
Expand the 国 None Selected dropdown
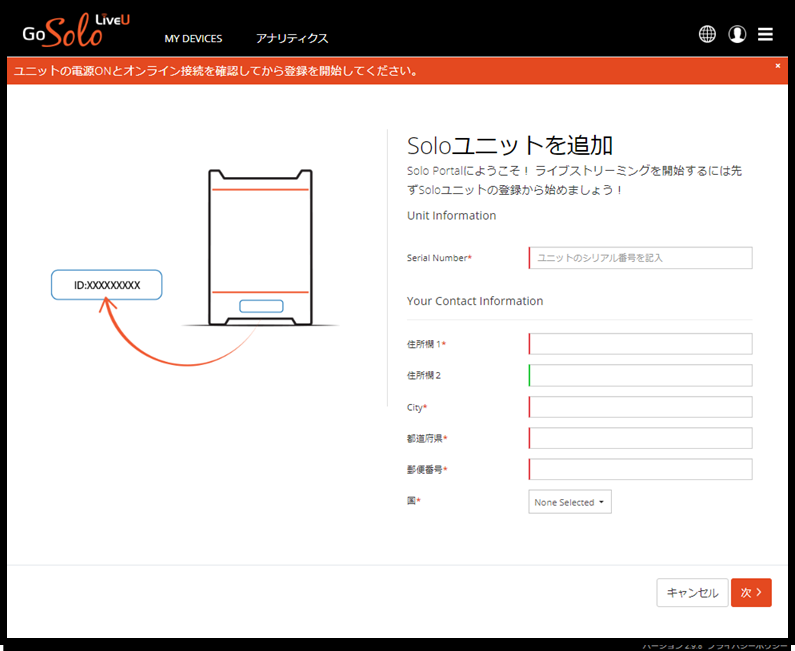coord(570,502)
